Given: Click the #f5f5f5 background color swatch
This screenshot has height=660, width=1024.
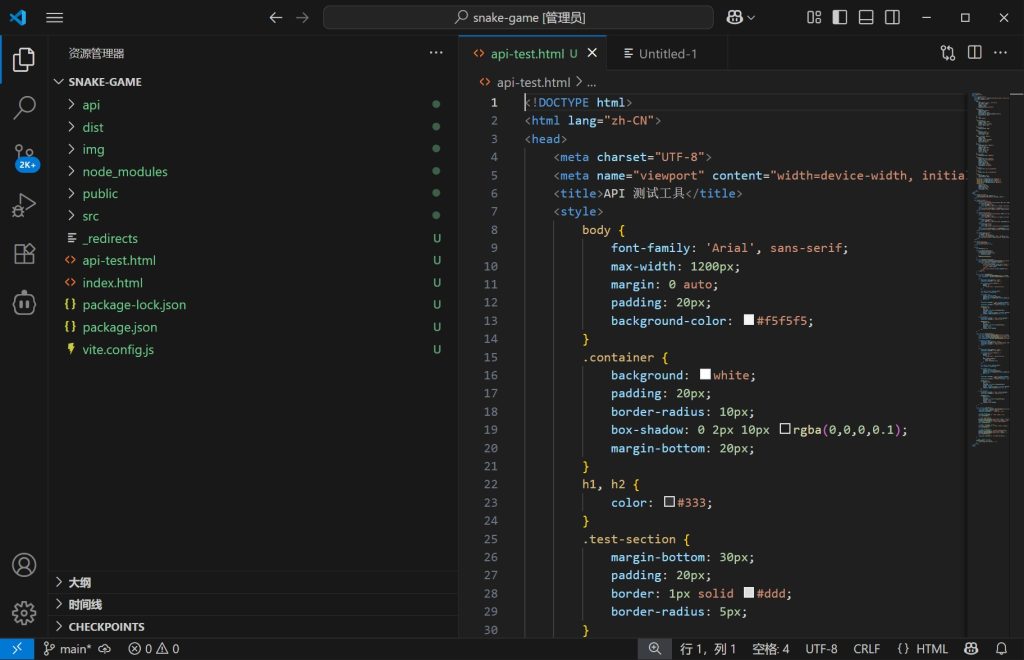Looking at the screenshot, I should [749, 321].
